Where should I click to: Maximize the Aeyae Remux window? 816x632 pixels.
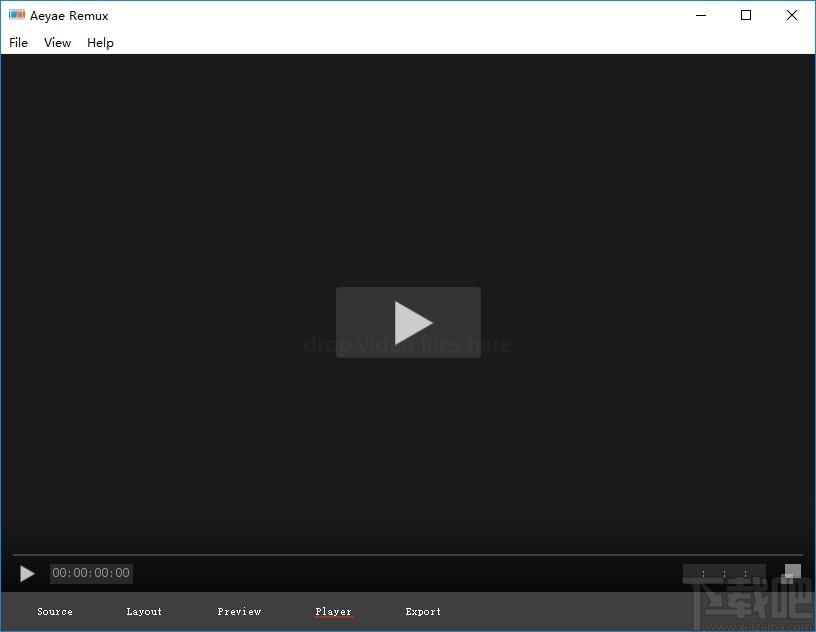[746, 15]
